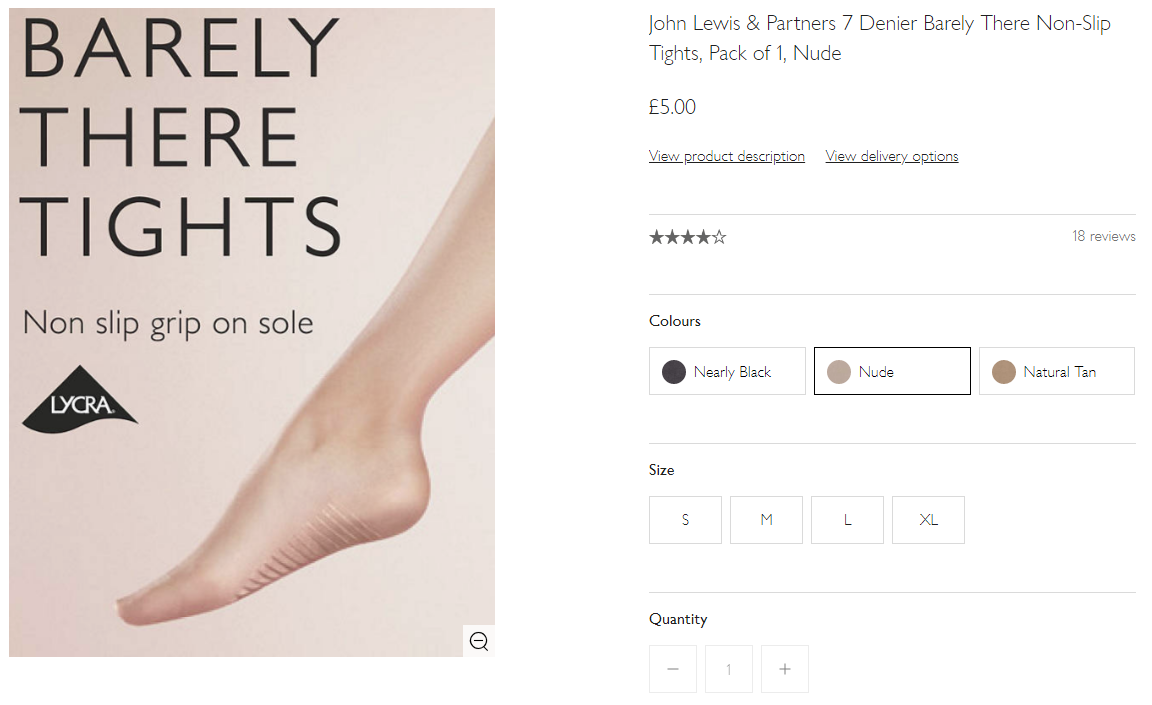The height and width of the screenshot is (705, 1152).
Task: Click the zoom-out magnifier icon on product image
Action: pyautogui.click(x=479, y=641)
